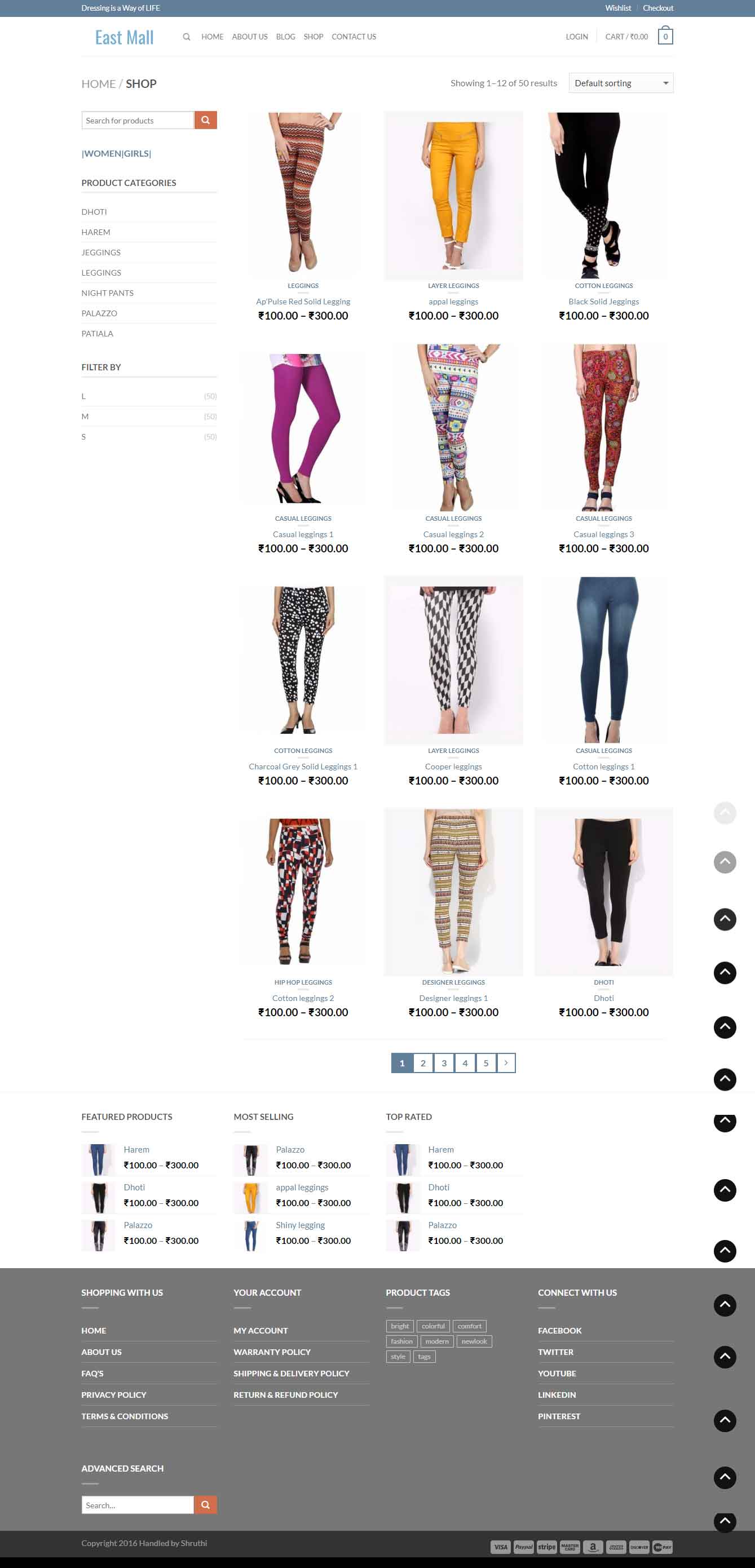Open the Wishlist link in top bar
The width and height of the screenshot is (755, 1568).
617,8
